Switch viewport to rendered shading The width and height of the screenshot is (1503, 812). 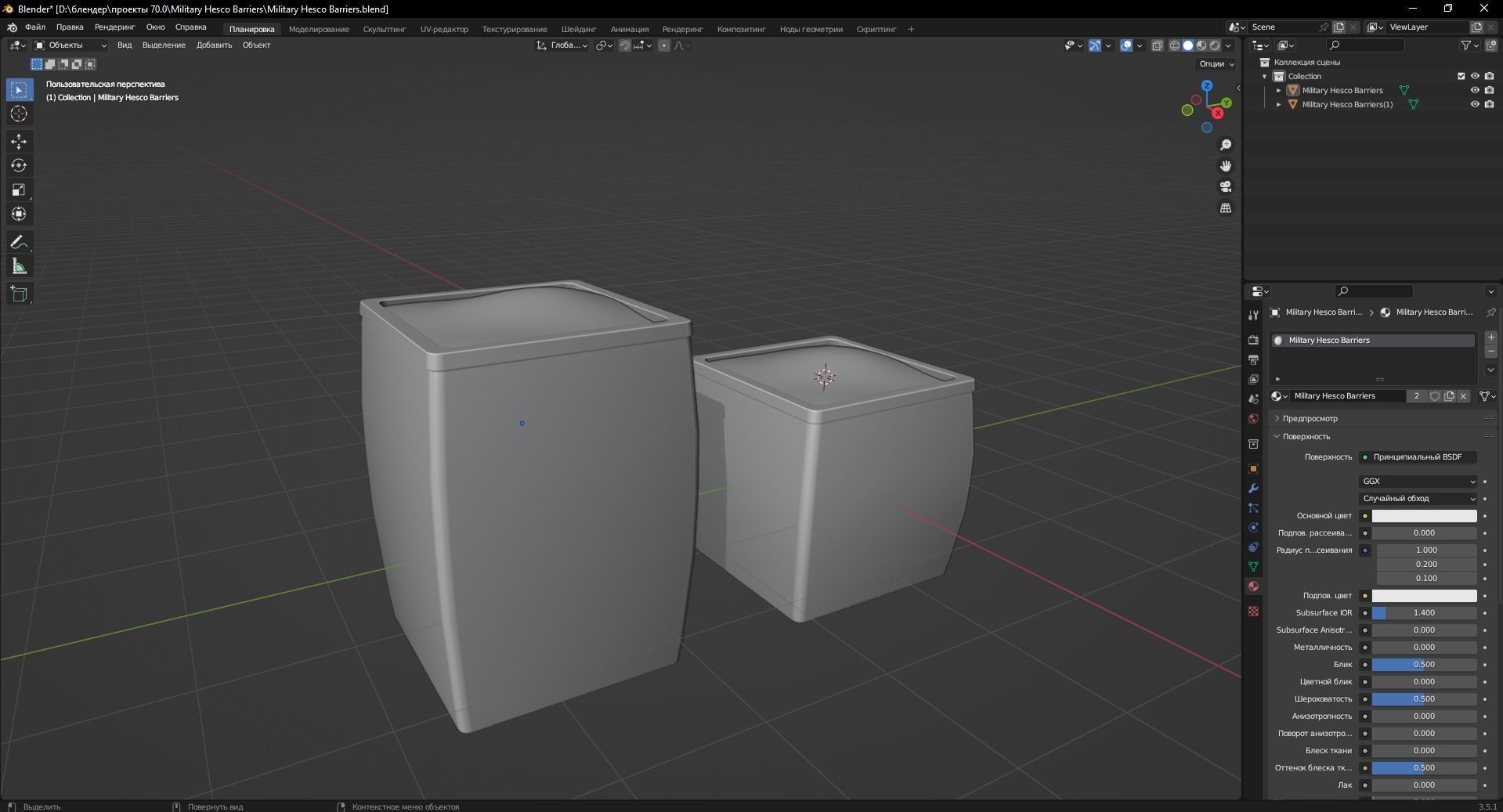click(x=1215, y=45)
